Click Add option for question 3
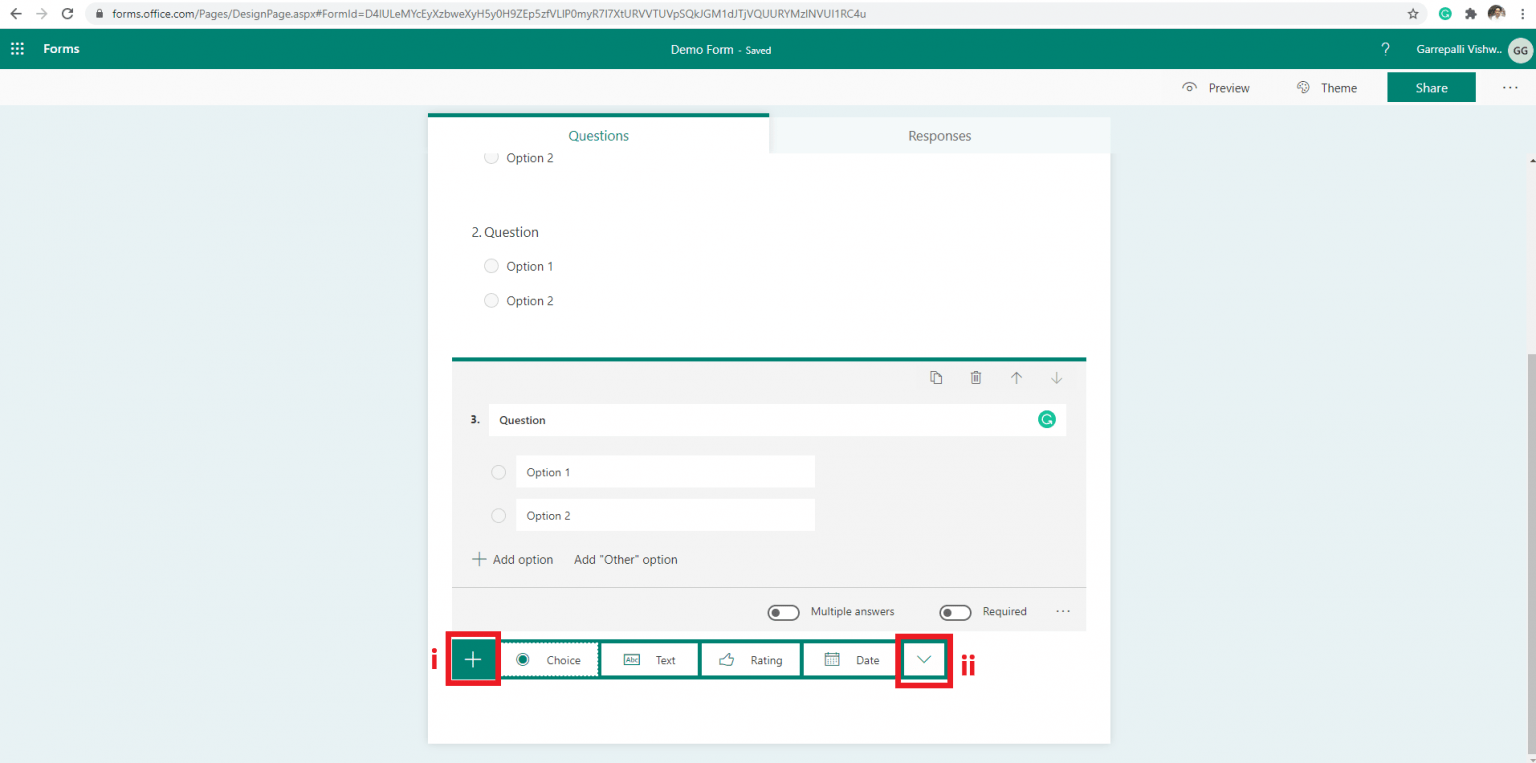The width and height of the screenshot is (1536, 763). tap(512, 559)
